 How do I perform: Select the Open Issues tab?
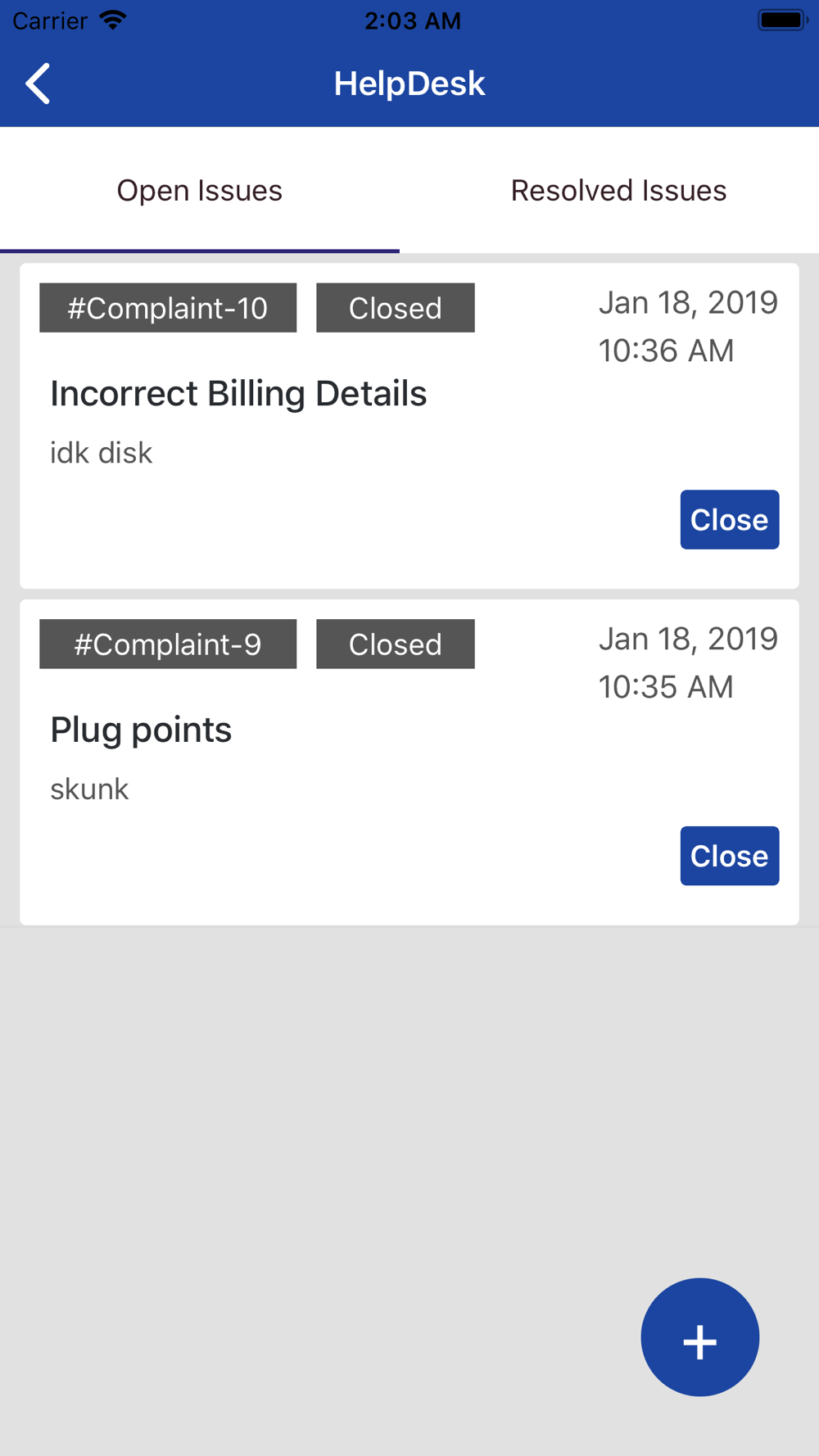[x=200, y=190]
